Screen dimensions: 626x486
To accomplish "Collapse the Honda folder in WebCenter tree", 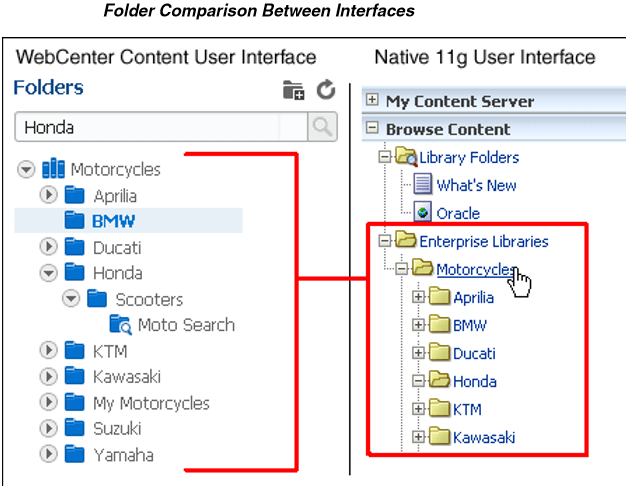I will coord(49,272).
